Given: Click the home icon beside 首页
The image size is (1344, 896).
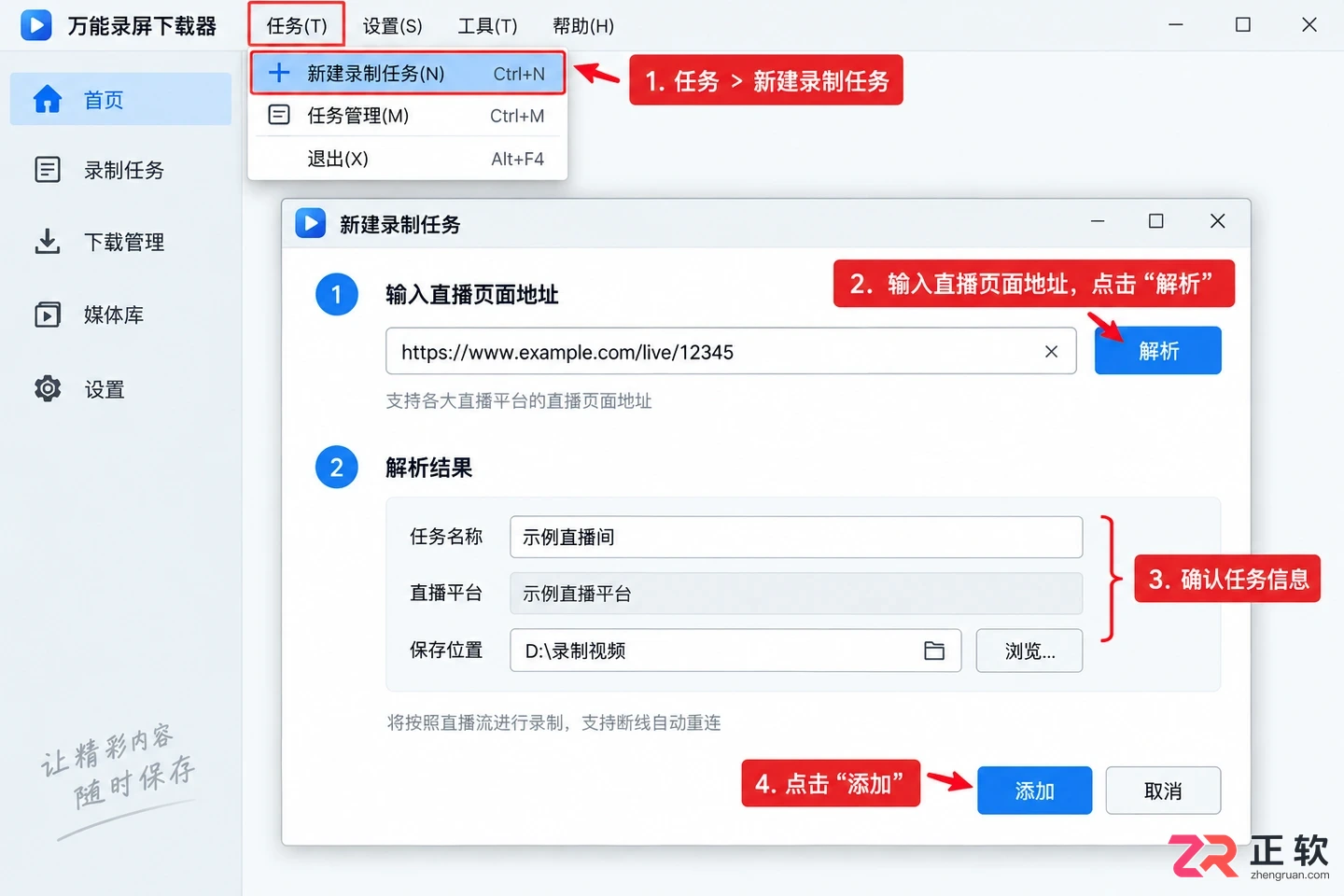Looking at the screenshot, I should click(x=47, y=99).
